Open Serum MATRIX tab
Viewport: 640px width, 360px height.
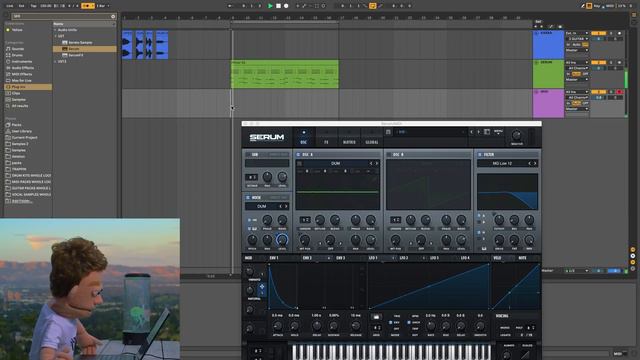coord(349,138)
